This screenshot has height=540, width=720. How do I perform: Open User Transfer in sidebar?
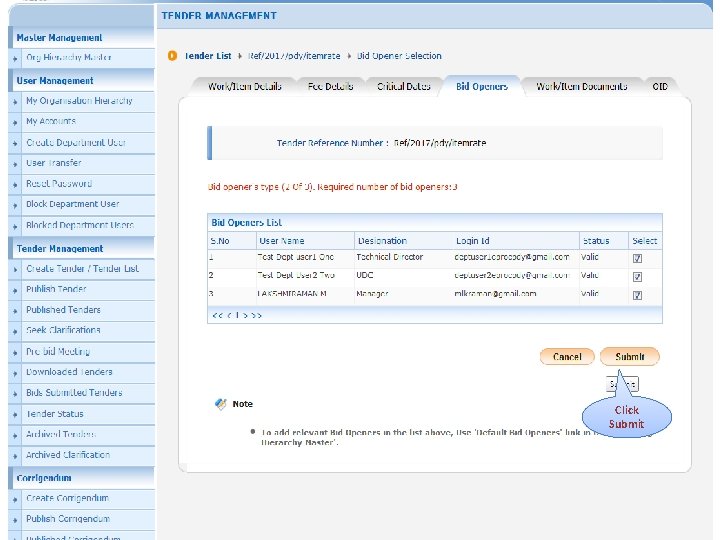click(x=54, y=163)
